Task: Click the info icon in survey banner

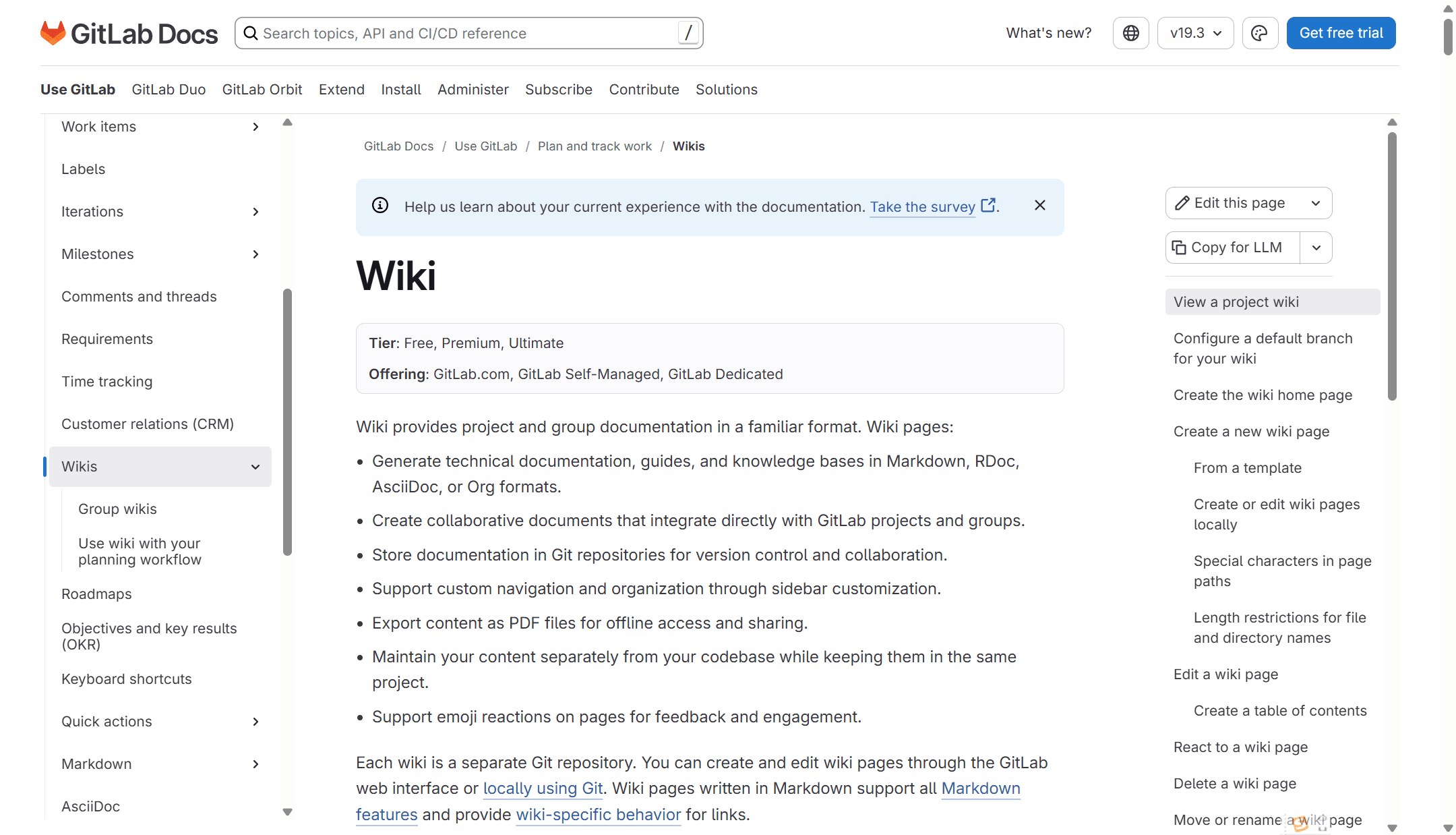Action: coord(380,206)
